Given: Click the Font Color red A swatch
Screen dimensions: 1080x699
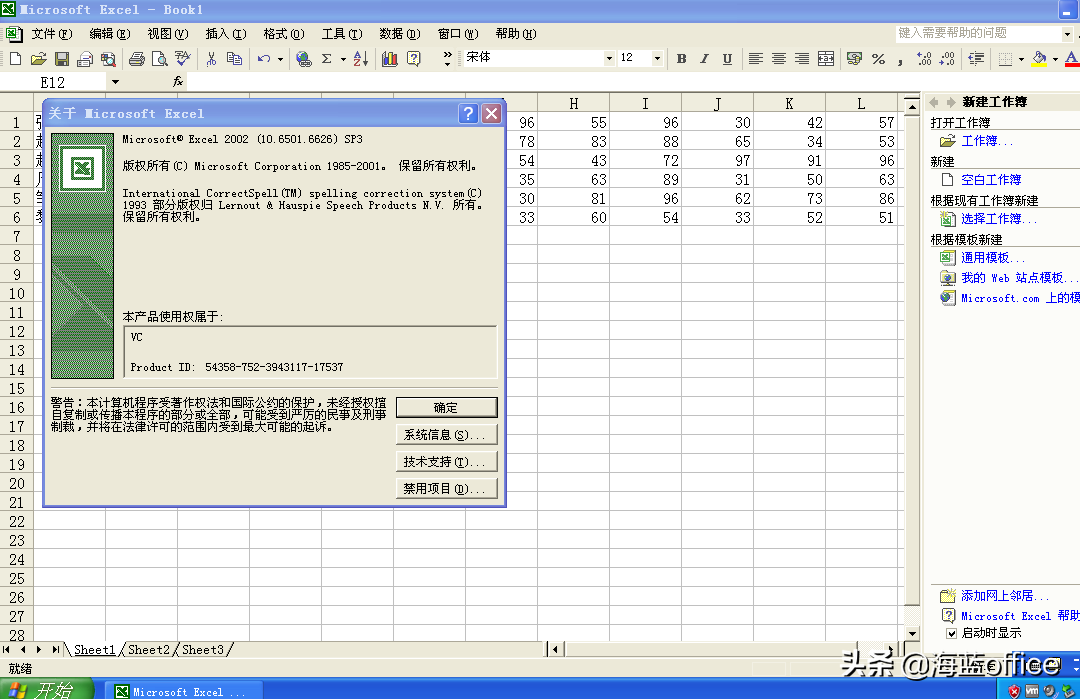Looking at the screenshot, I should click(1072, 59).
